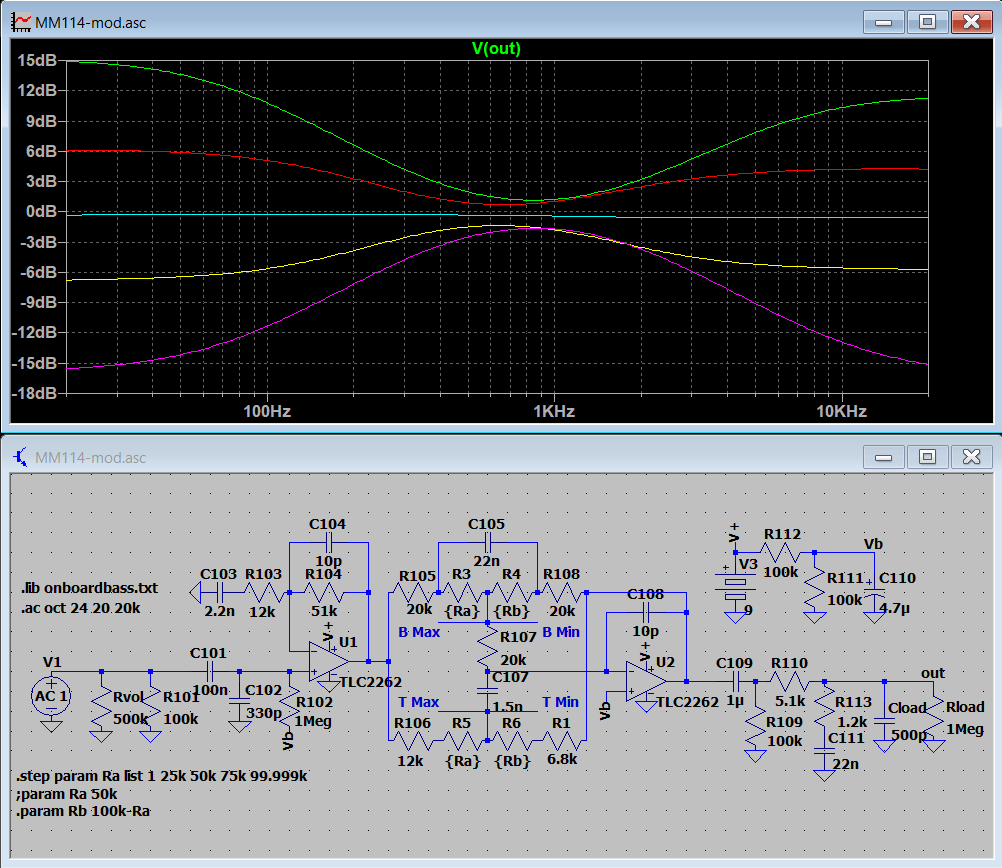
Task: Click the 'Vb' net label near R111
Action: [873, 544]
